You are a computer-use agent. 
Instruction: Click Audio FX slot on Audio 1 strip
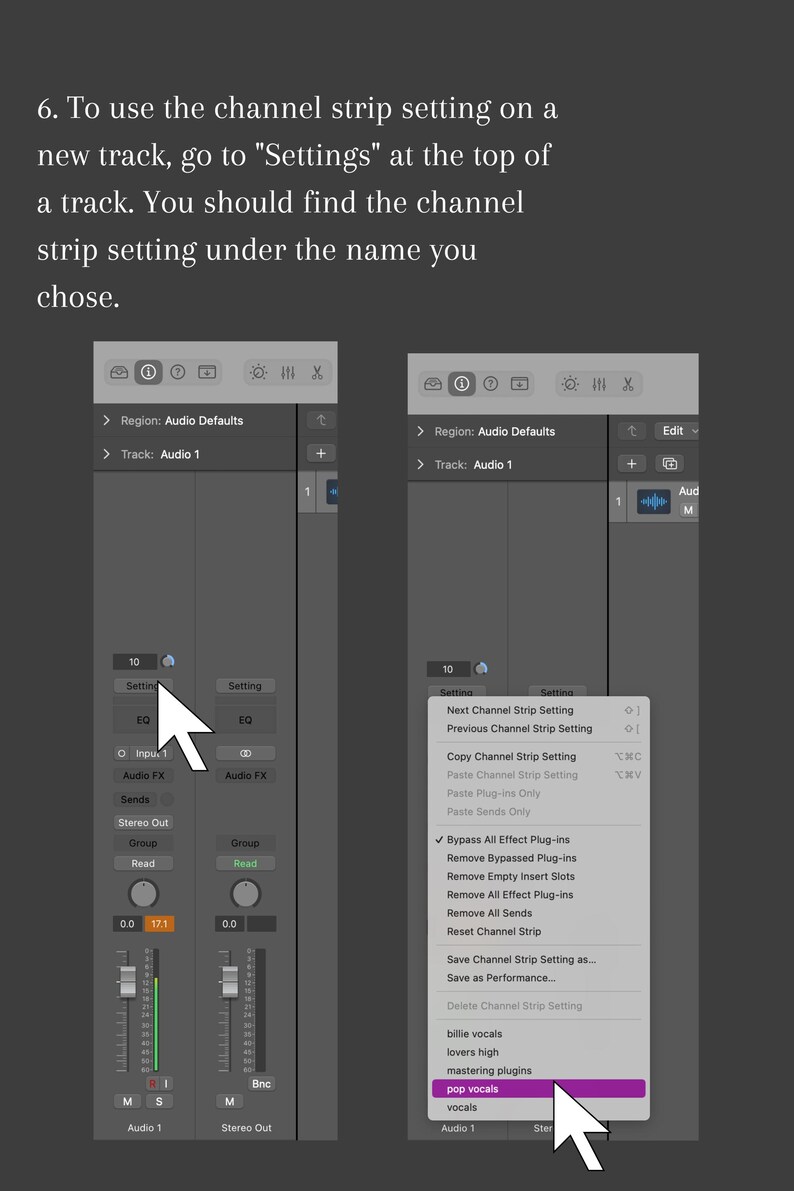[x=143, y=776]
